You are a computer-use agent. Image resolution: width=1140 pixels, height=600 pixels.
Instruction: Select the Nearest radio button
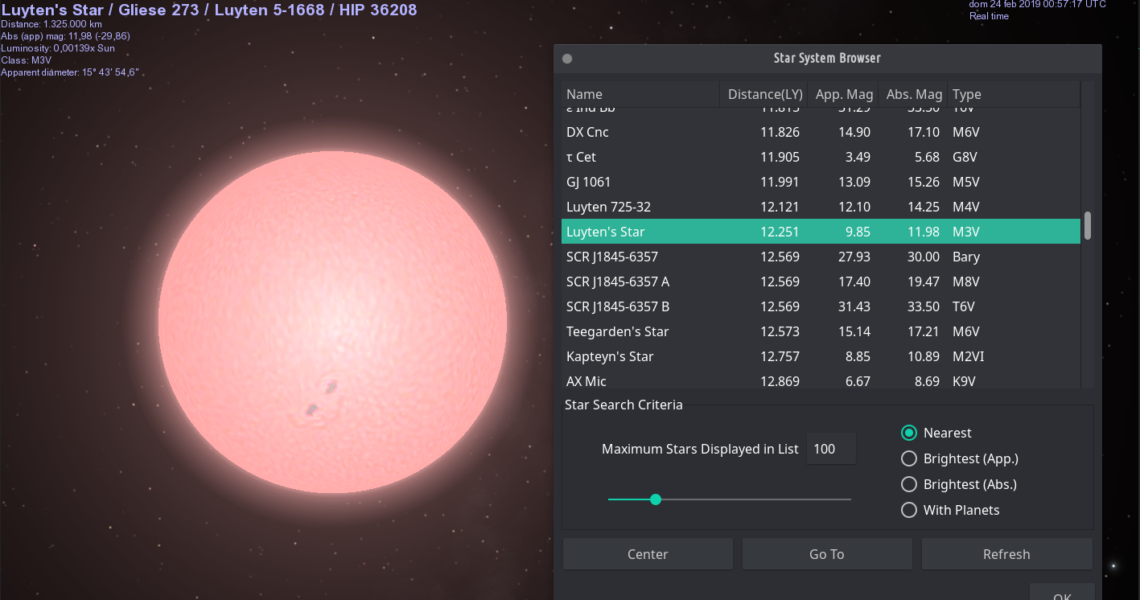(909, 433)
